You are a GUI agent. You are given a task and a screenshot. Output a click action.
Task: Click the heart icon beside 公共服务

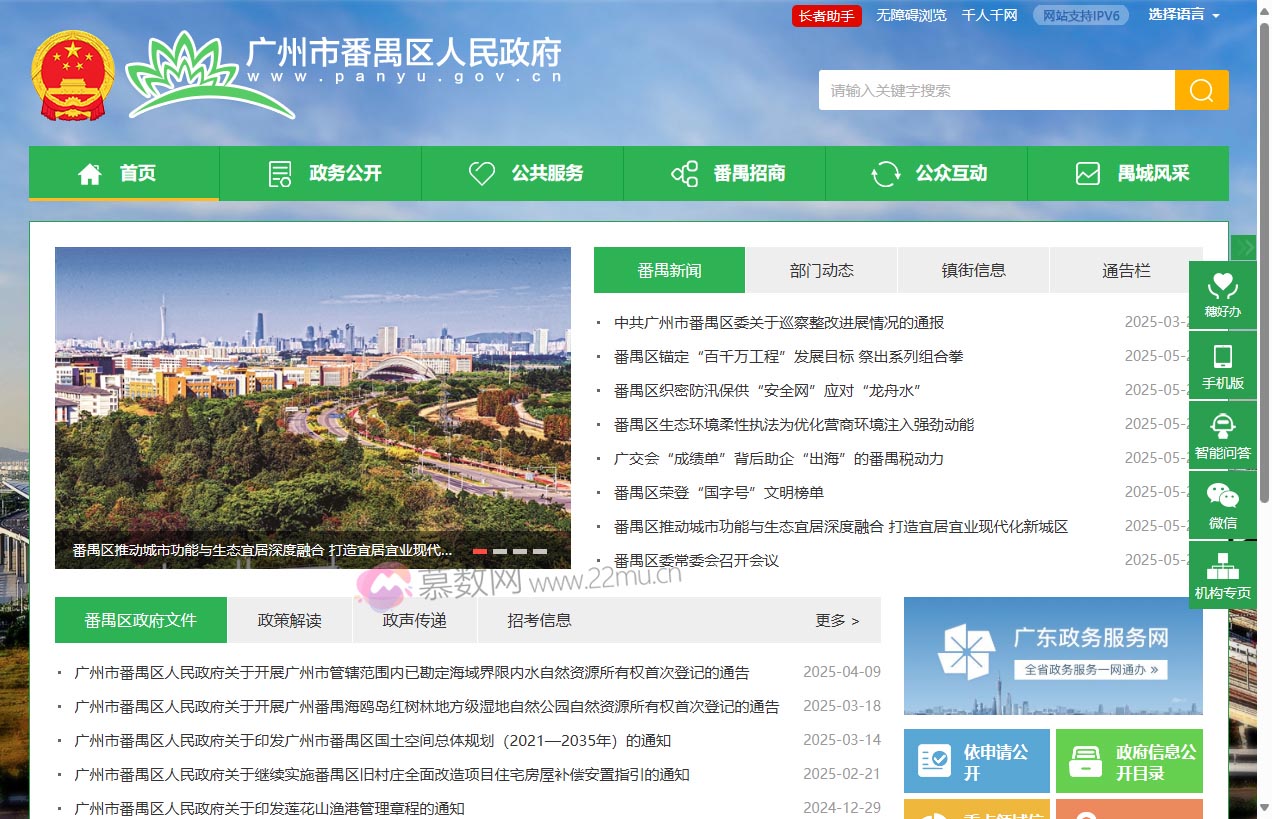click(484, 173)
